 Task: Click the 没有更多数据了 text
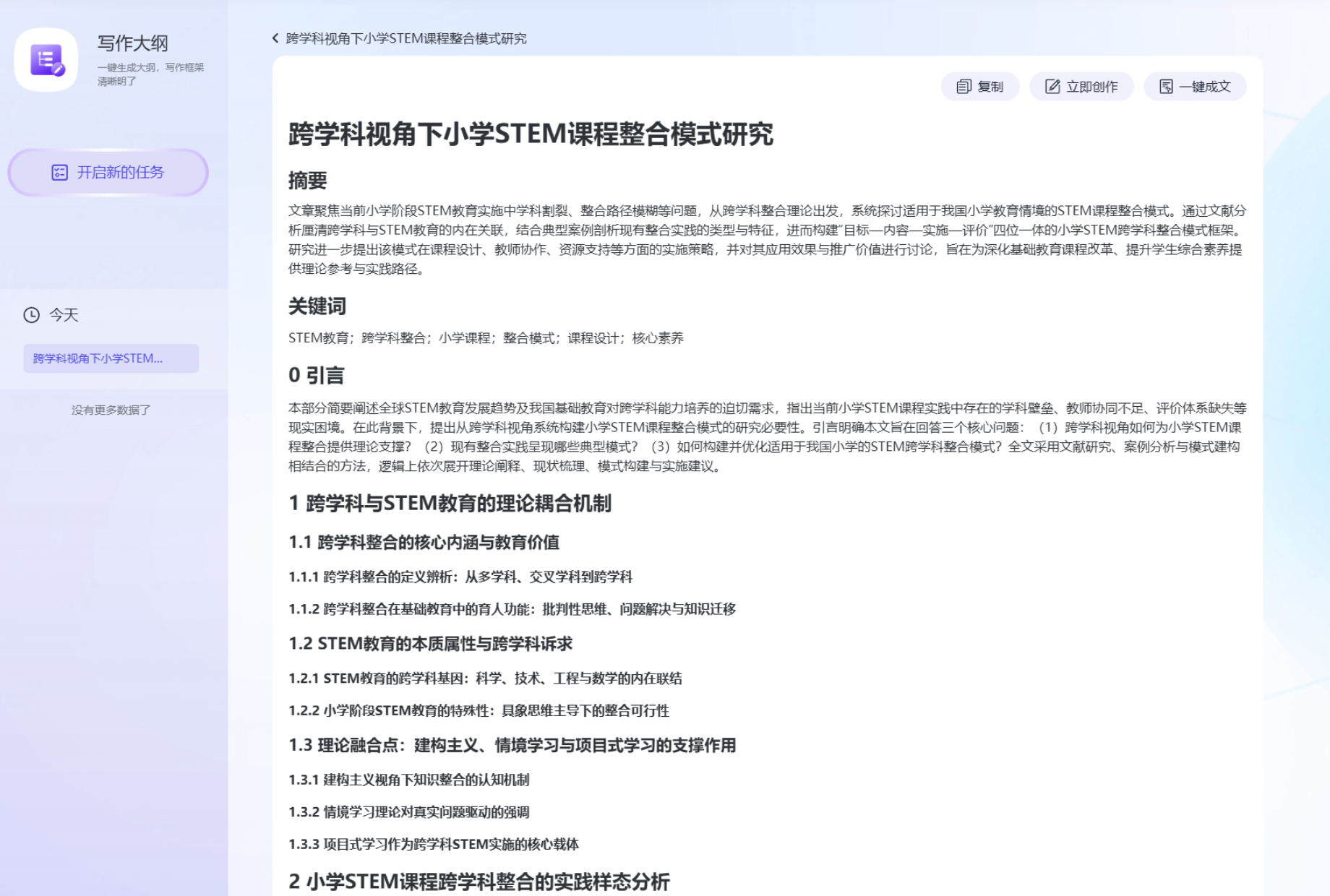pyautogui.click(x=111, y=410)
